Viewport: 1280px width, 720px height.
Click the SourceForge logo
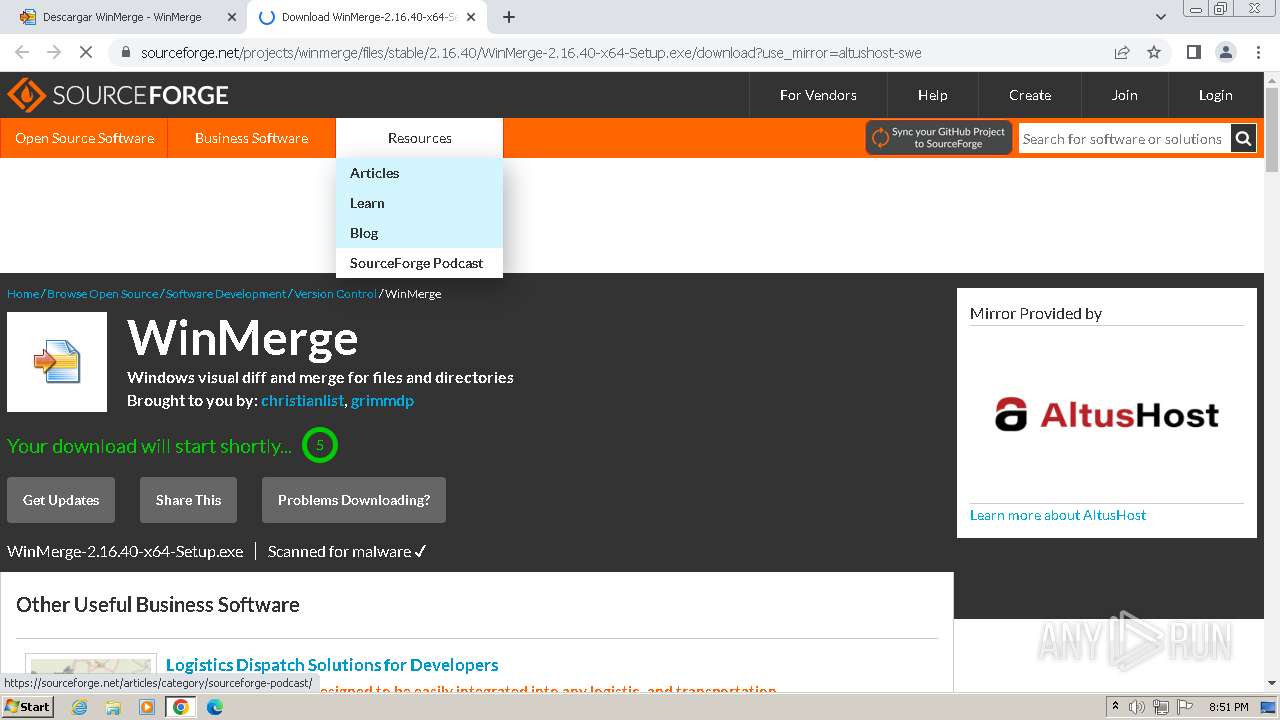118,95
